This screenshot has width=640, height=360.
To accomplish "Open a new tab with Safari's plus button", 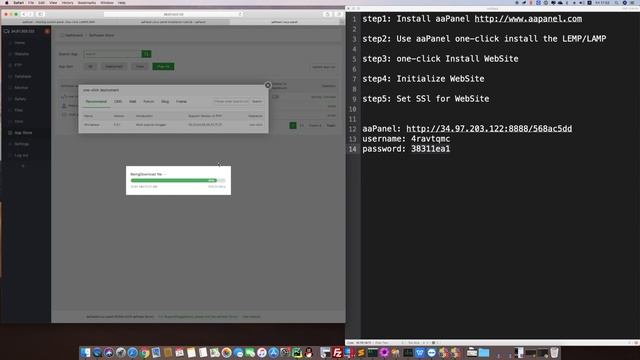I will click(341, 22).
